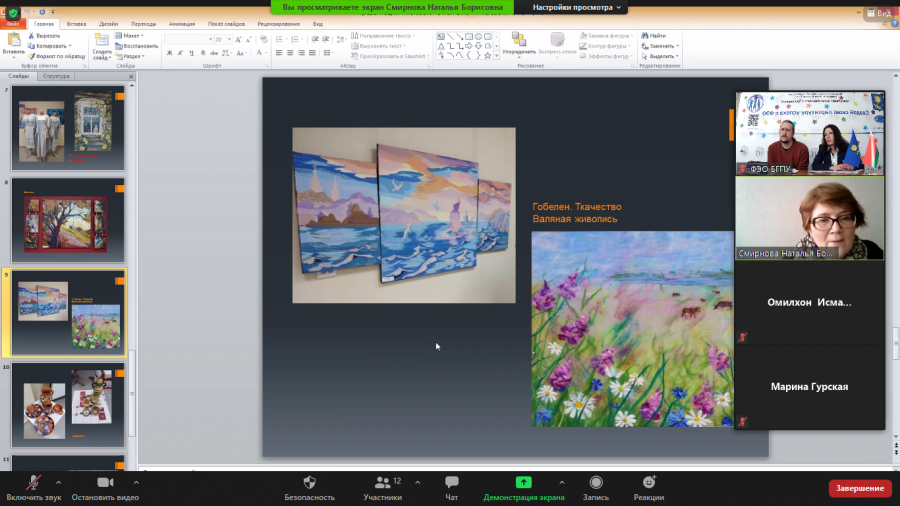Click the New Slide icon in the ribbon
Image resolution: width=900 pixels, height=506 pixels.
(x=102, y=40)
